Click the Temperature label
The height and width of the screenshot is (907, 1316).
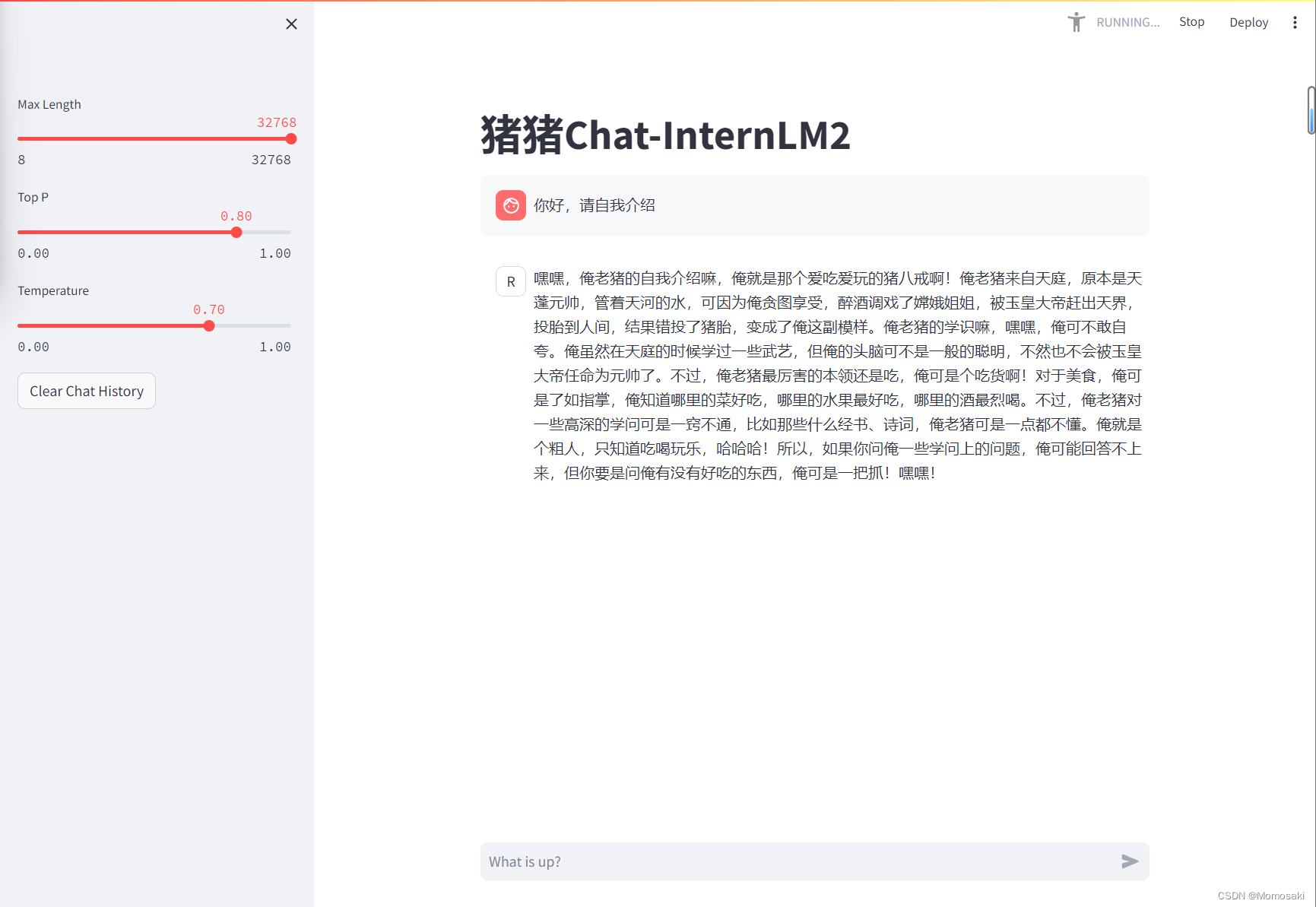click(x=53, y=290)
